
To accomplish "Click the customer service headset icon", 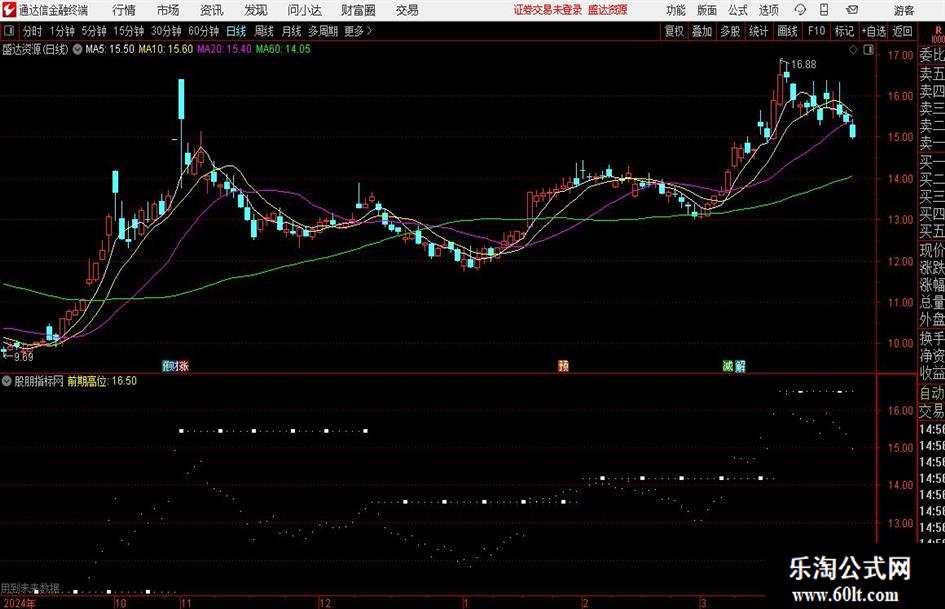I will 800,10.
